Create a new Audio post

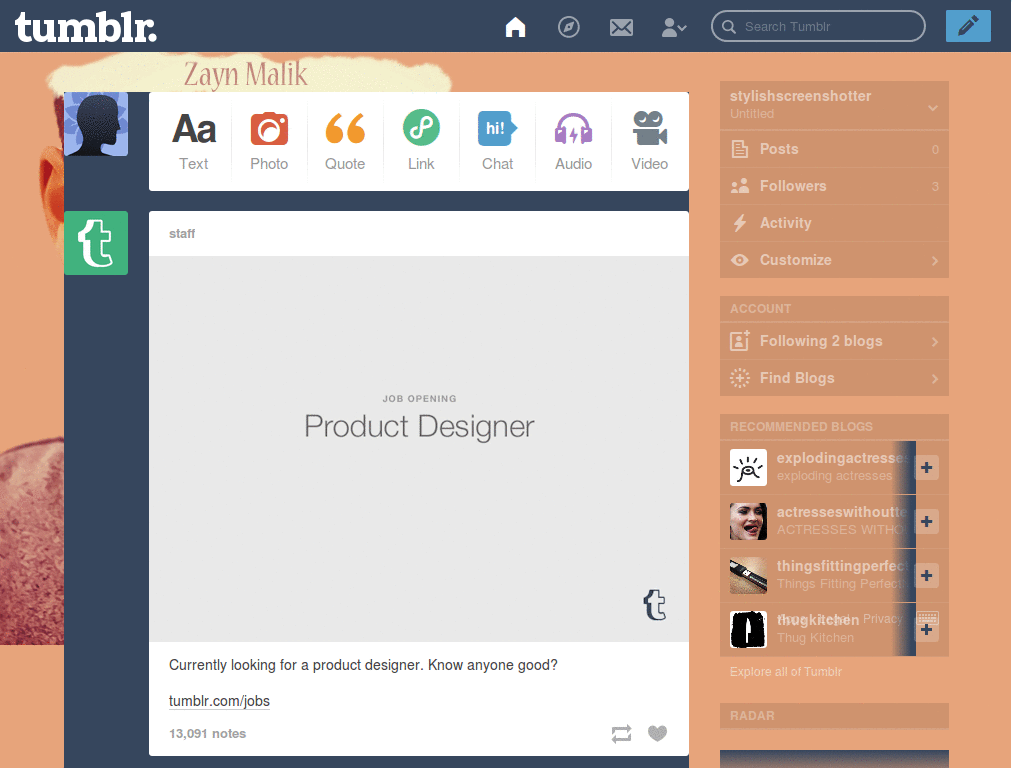click(573, 142)
